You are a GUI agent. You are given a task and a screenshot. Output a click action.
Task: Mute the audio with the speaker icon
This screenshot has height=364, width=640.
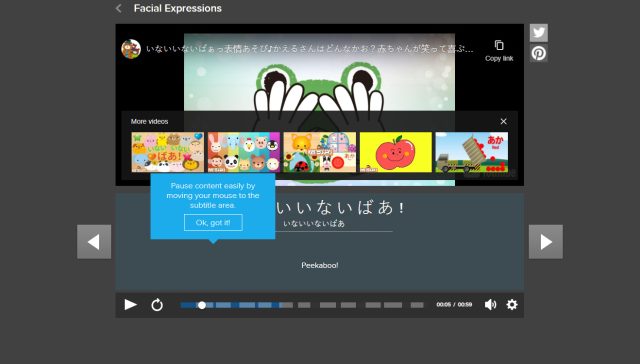coord(490,304)
